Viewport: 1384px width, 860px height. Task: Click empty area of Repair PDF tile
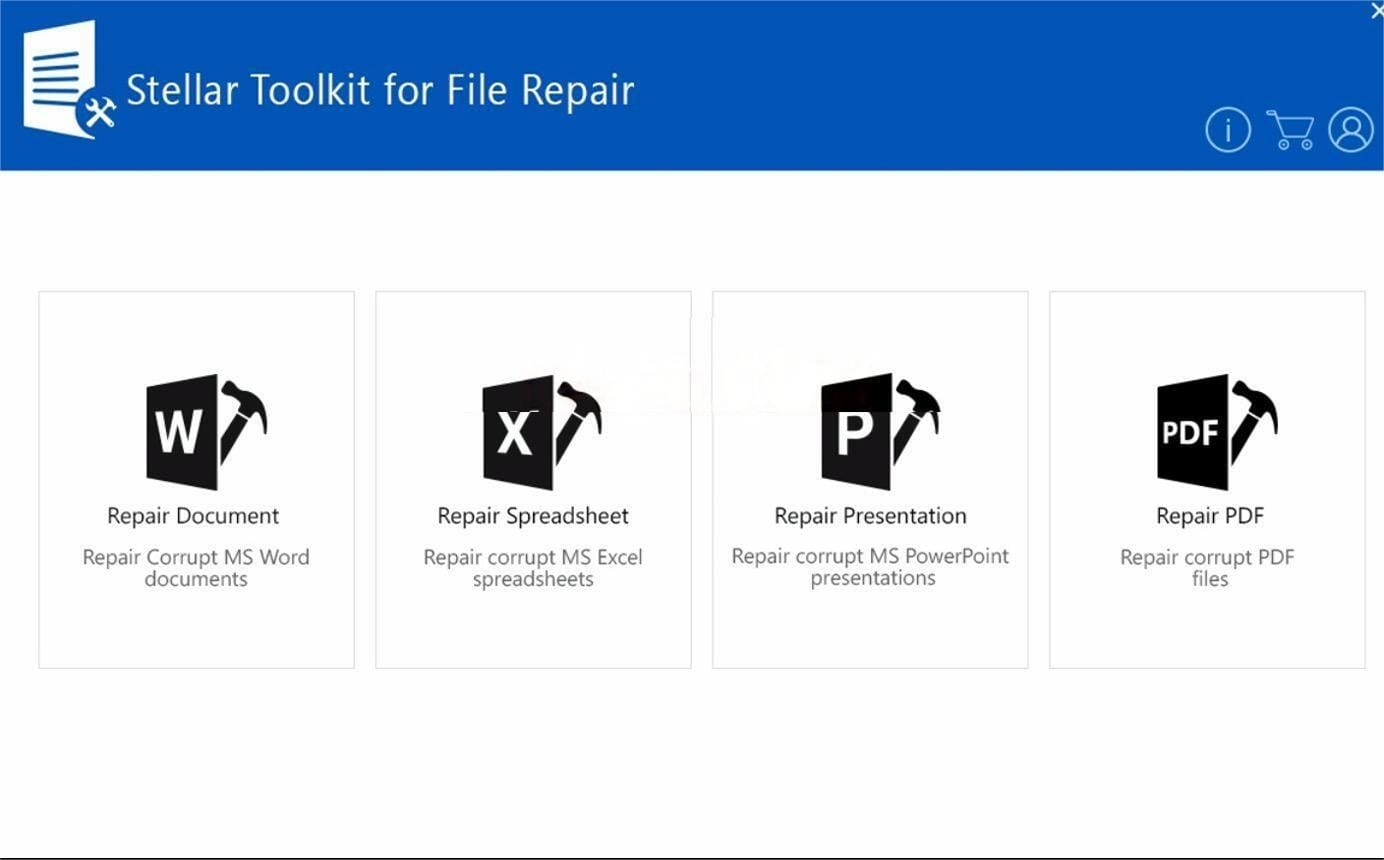point(1207,630)
